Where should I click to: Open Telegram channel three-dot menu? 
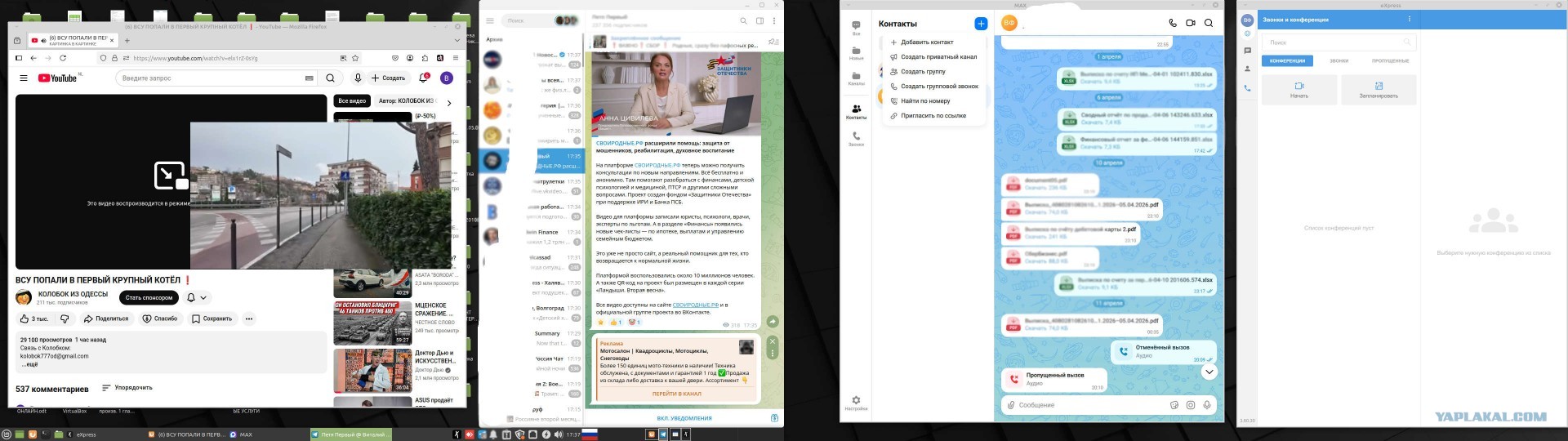click(x=774, y=21)
